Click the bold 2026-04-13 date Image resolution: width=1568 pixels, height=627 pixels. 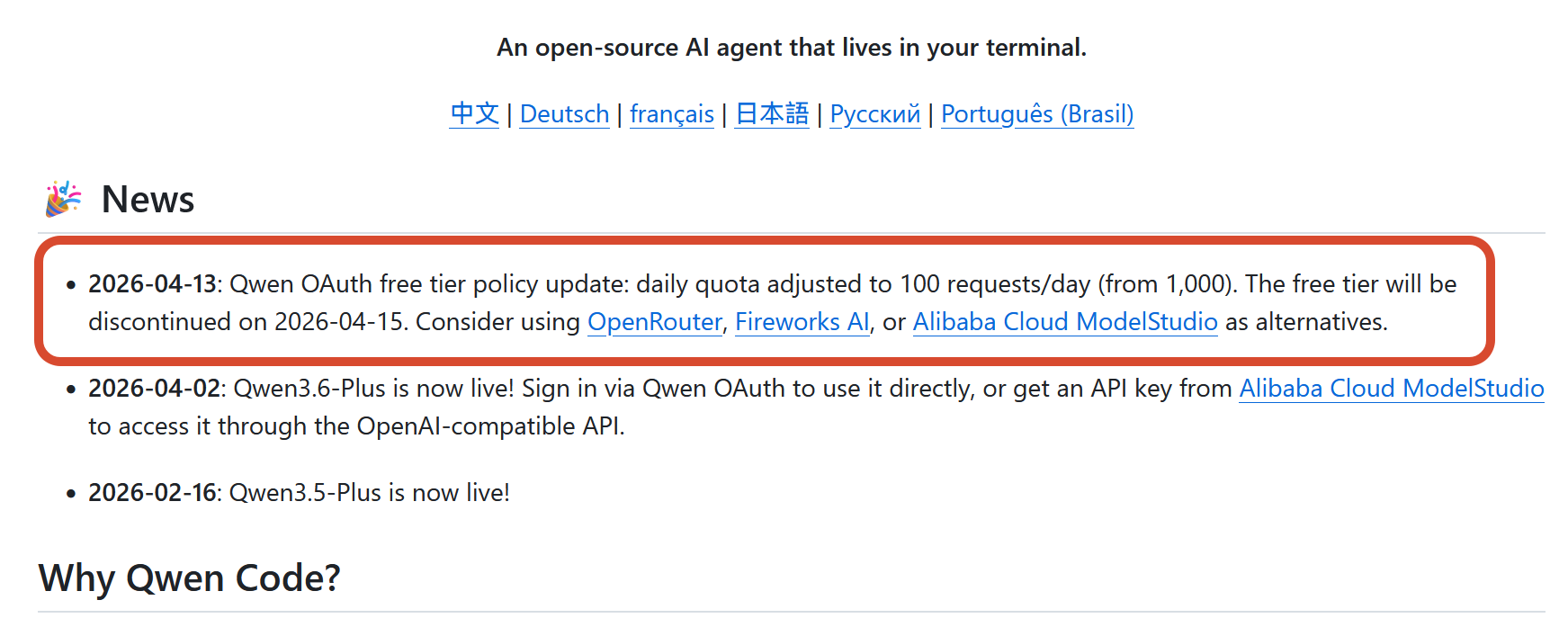point(152,284)
